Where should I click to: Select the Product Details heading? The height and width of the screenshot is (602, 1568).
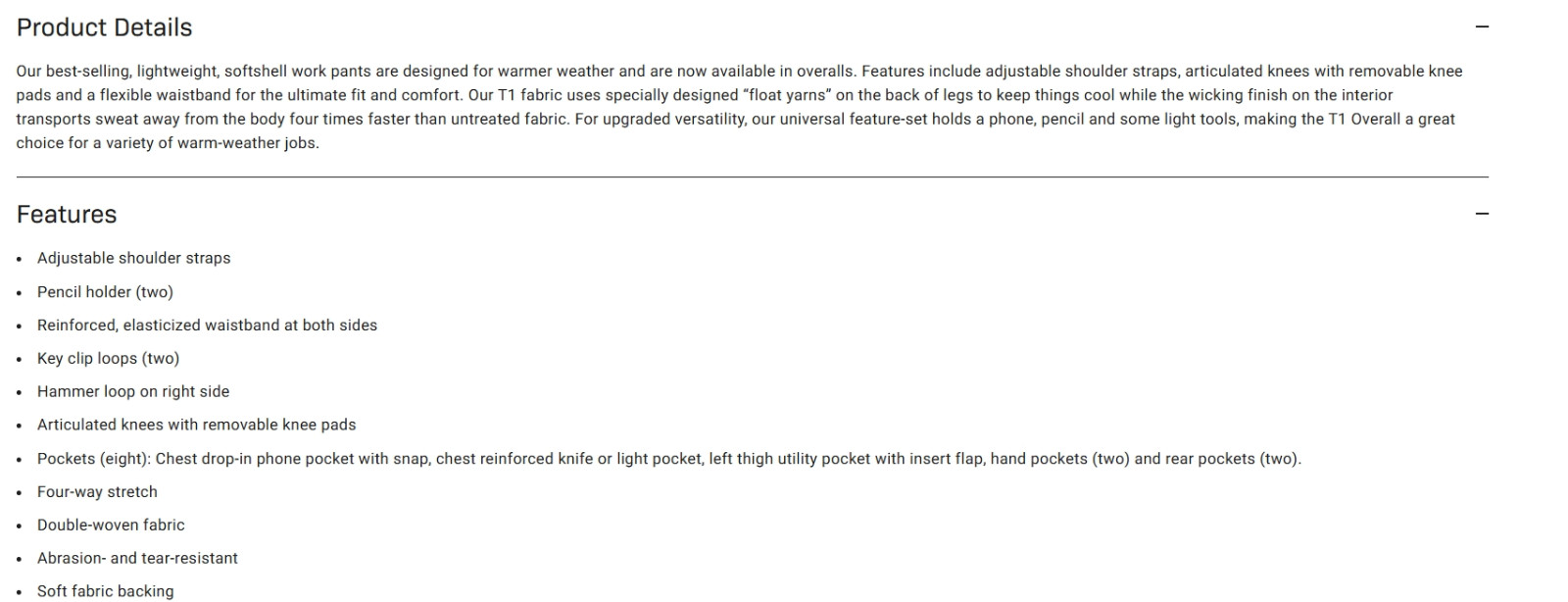click(105, 27)
